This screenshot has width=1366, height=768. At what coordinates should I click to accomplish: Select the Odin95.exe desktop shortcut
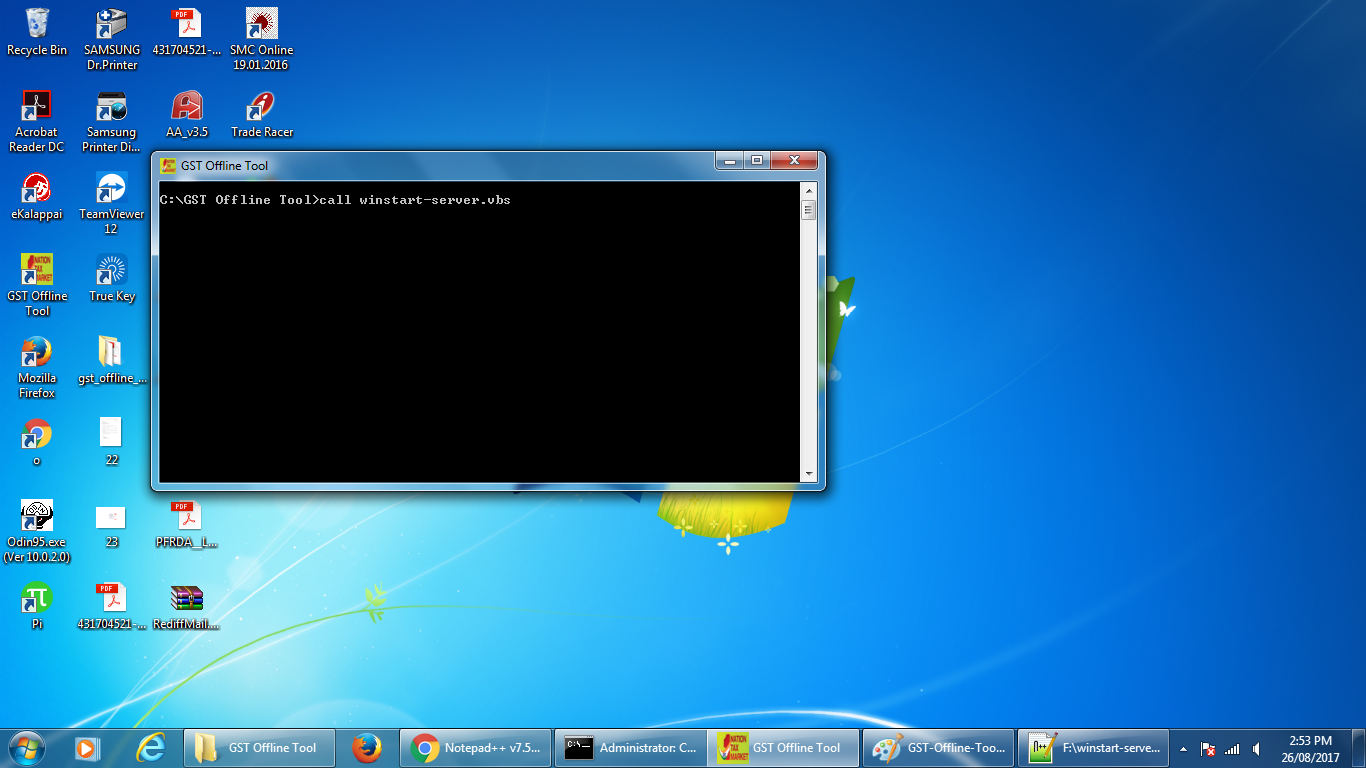pos(37,531)
